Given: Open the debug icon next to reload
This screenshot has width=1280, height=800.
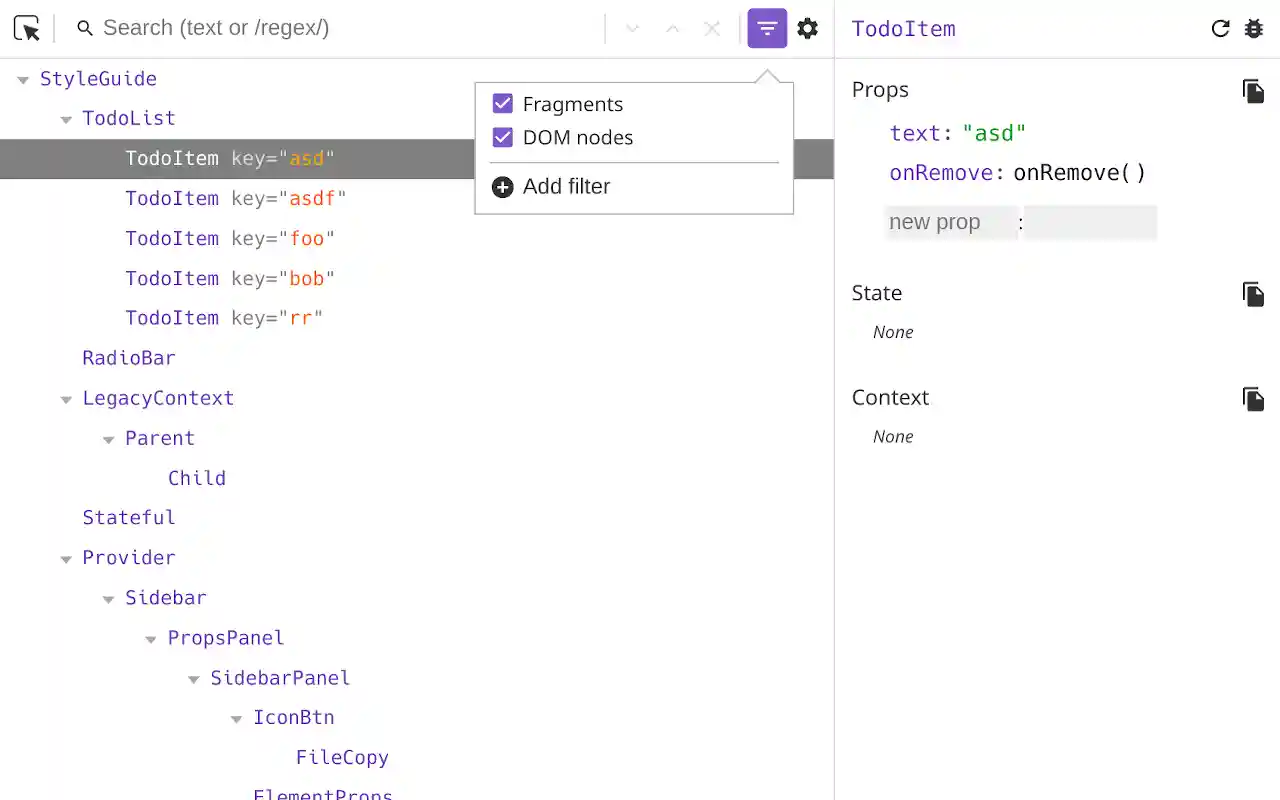Looking at the screenshot, I should 1254,29.
